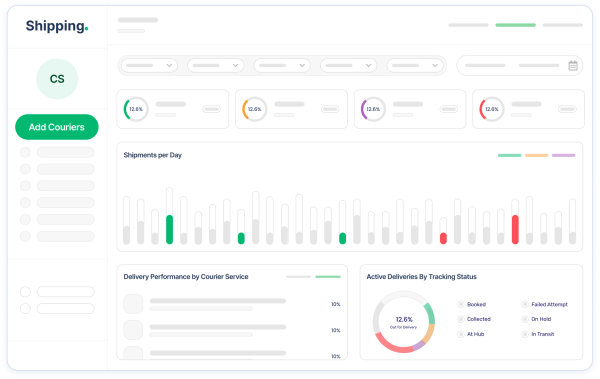Click the orange legend swatch in Shipments per Day
The width and height of the screenshot is (600, 379).
(x=536, y=155)
